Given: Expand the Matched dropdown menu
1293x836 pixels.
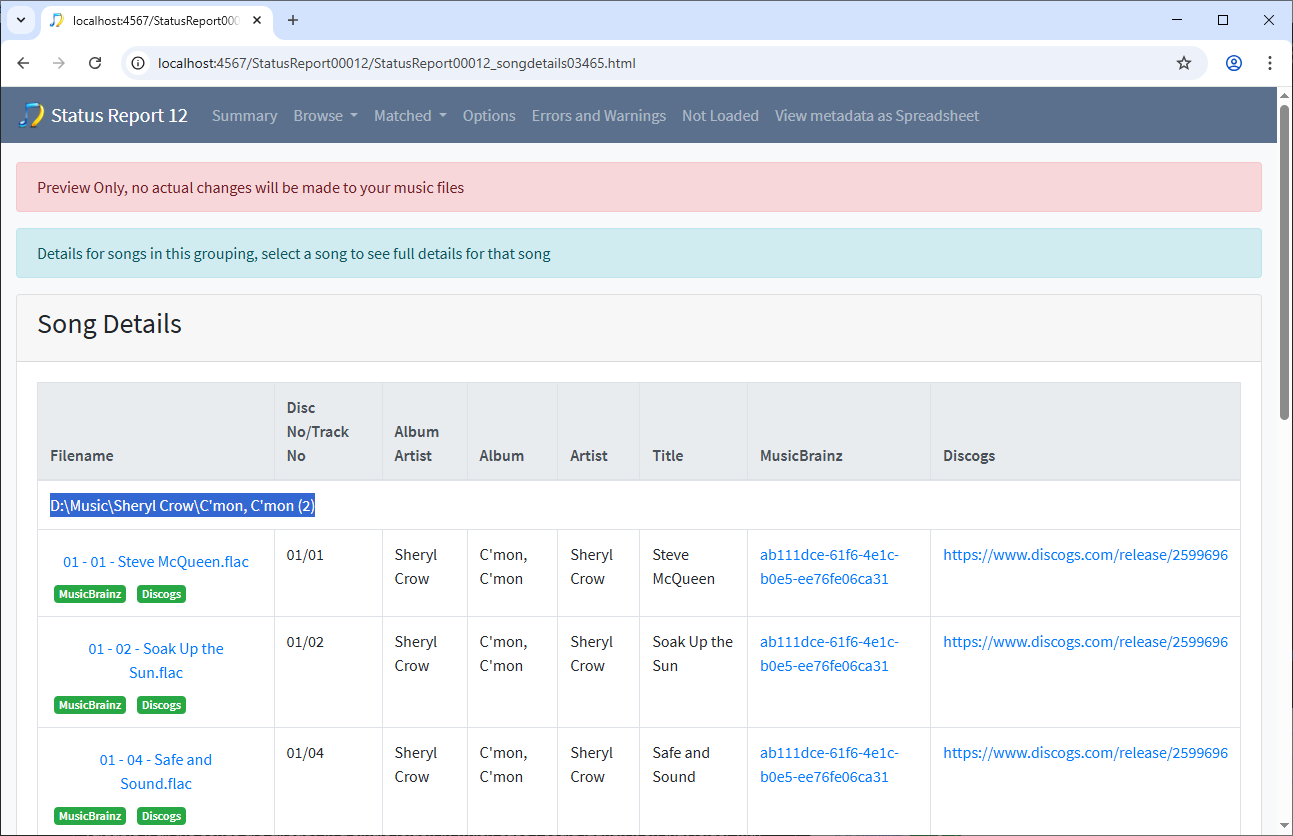Looking at the screenshot, I should point(410,116).
